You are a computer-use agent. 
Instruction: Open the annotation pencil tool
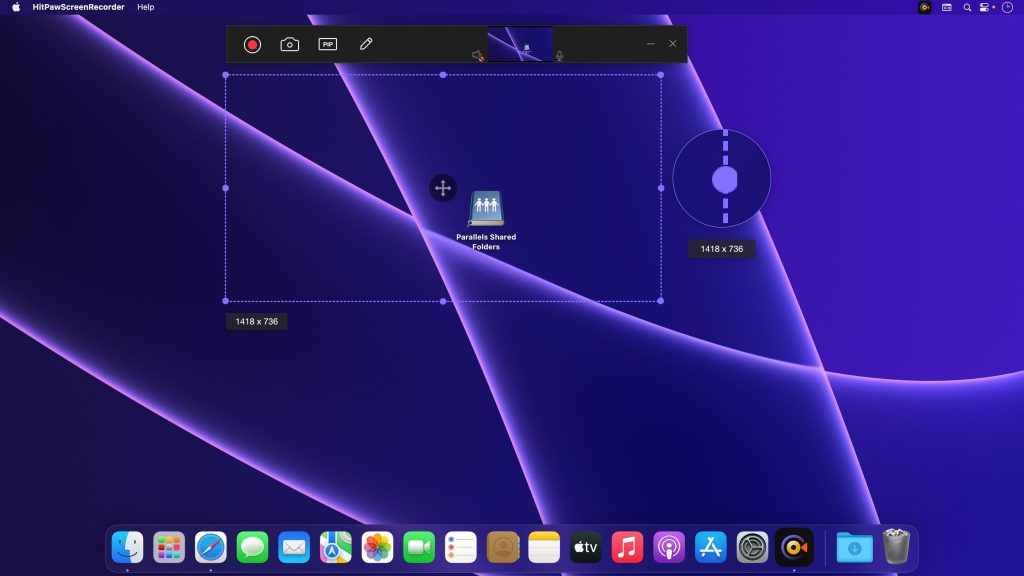pyautogui.click(x=366, y=44)
